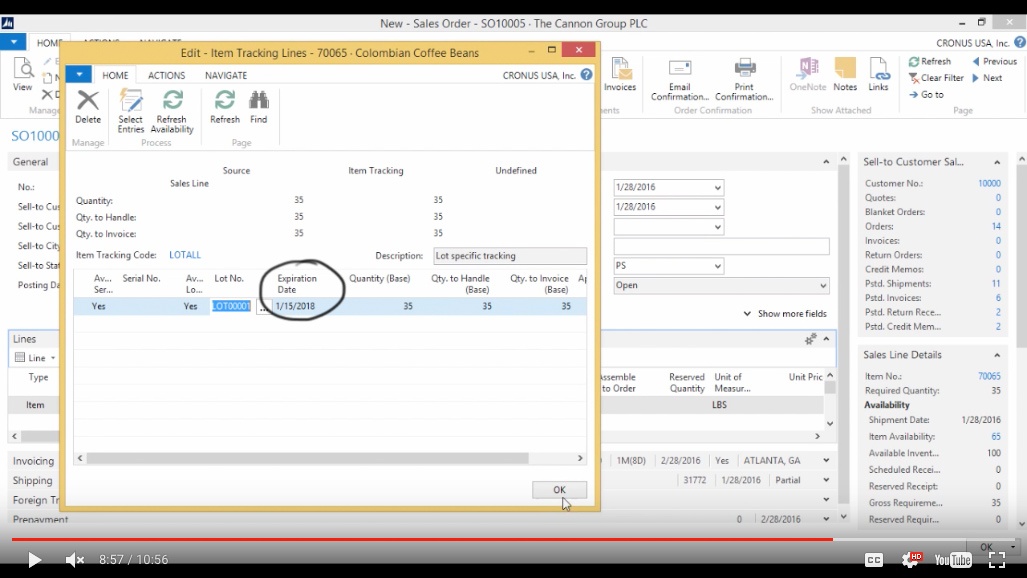The image size is (1027, 578).
Task: Open Notes in the Sales Order ribbon
Action: click(x=845, y=74)
